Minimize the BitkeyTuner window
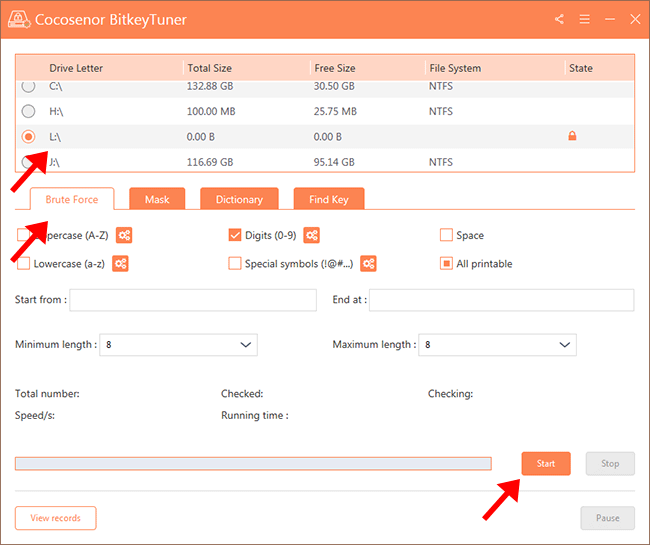This screenshot has height=545, width=650. click(x=610, y=19)
